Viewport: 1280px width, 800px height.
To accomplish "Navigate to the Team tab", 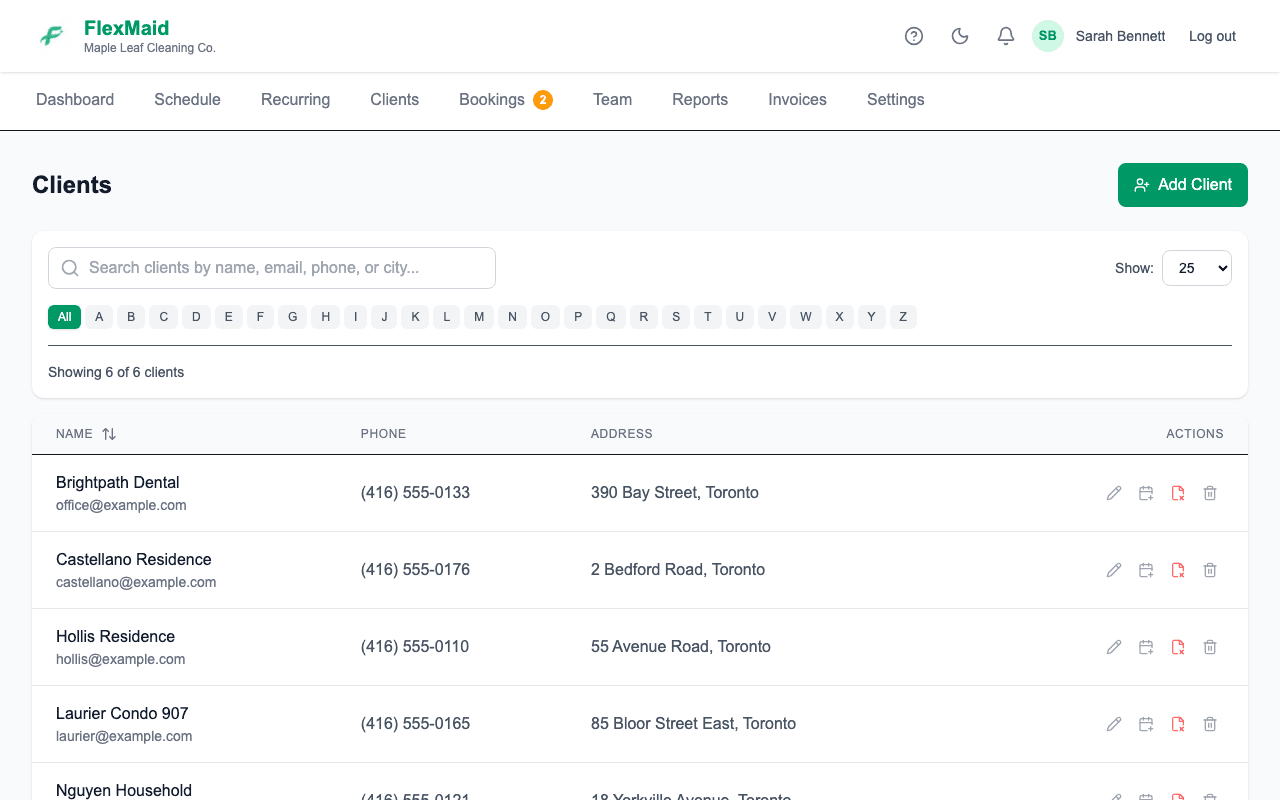I will [612, 100].
